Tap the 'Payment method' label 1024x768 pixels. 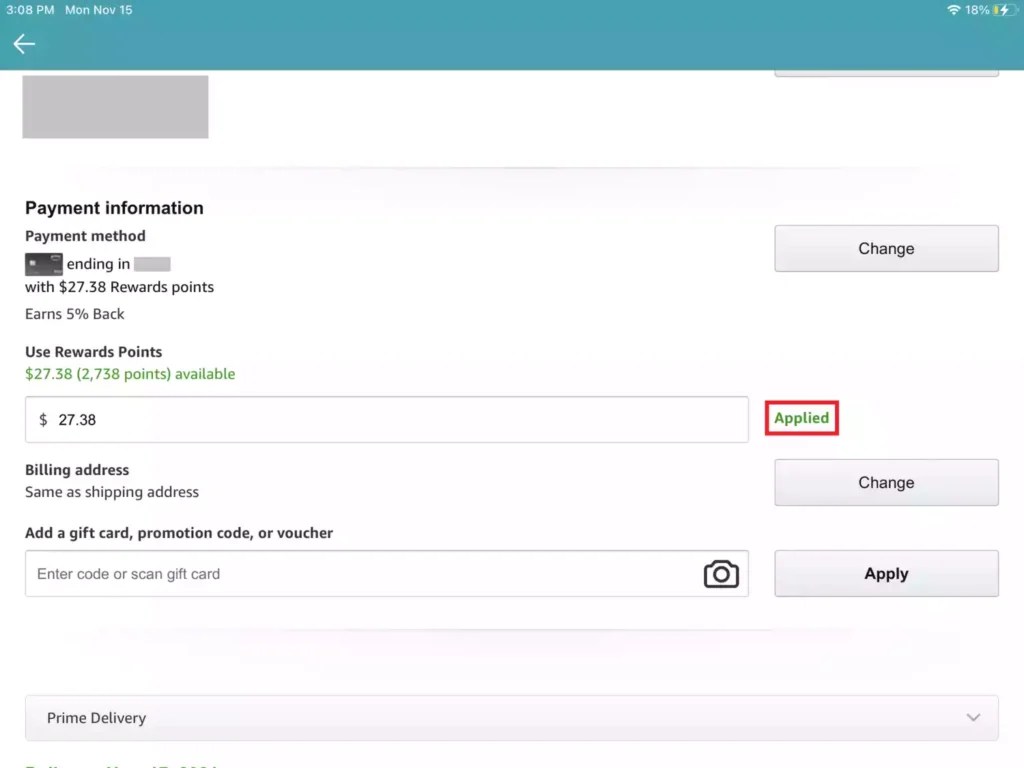pos(85,236)
